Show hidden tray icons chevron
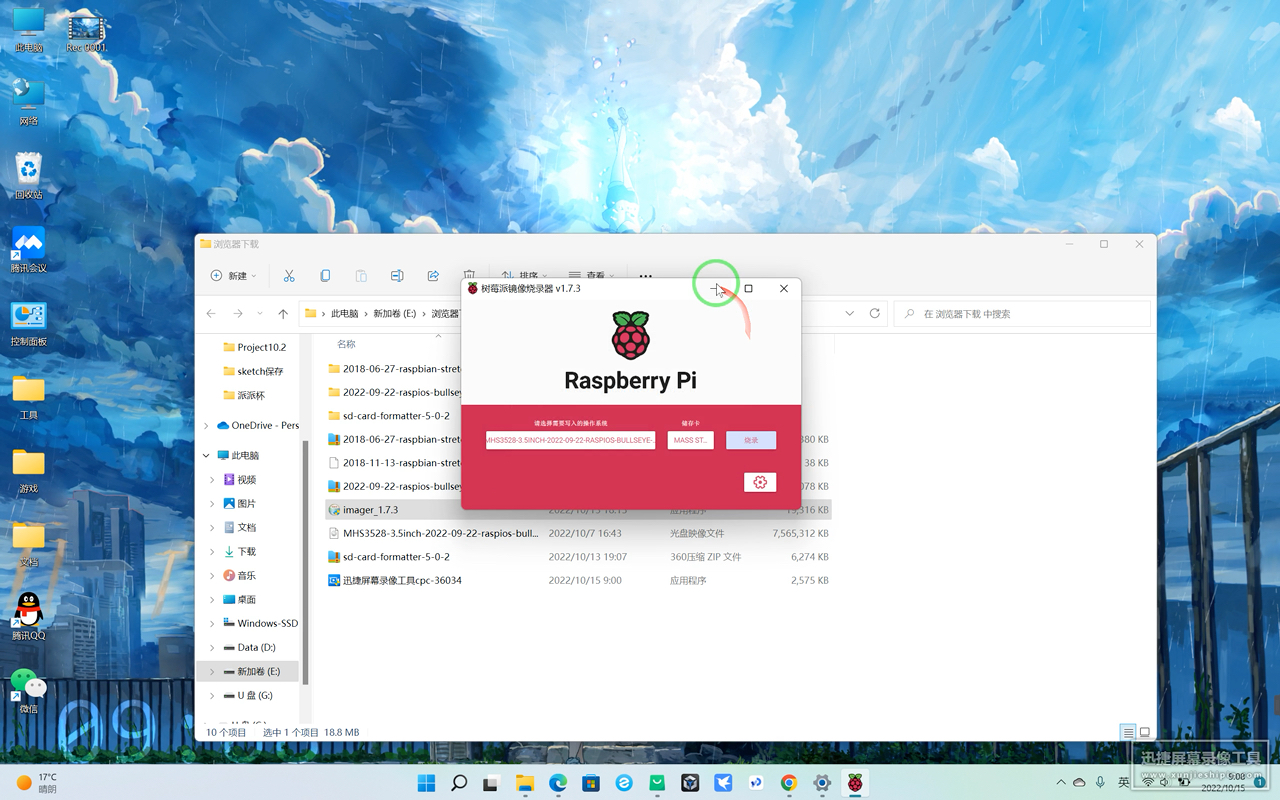The width and height of the screenshot is (1280, 800). (1060, 782)
